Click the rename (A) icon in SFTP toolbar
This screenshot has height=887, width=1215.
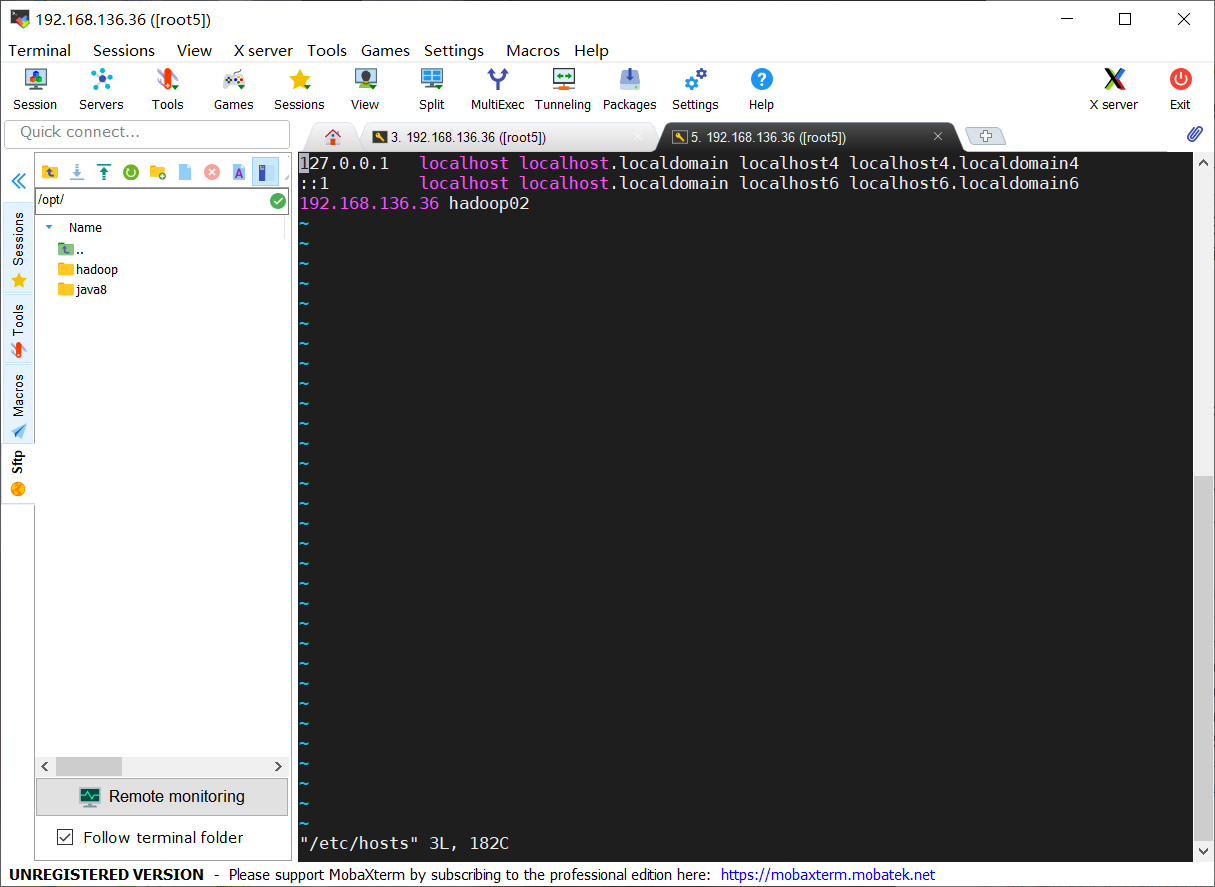coord(239,172)
